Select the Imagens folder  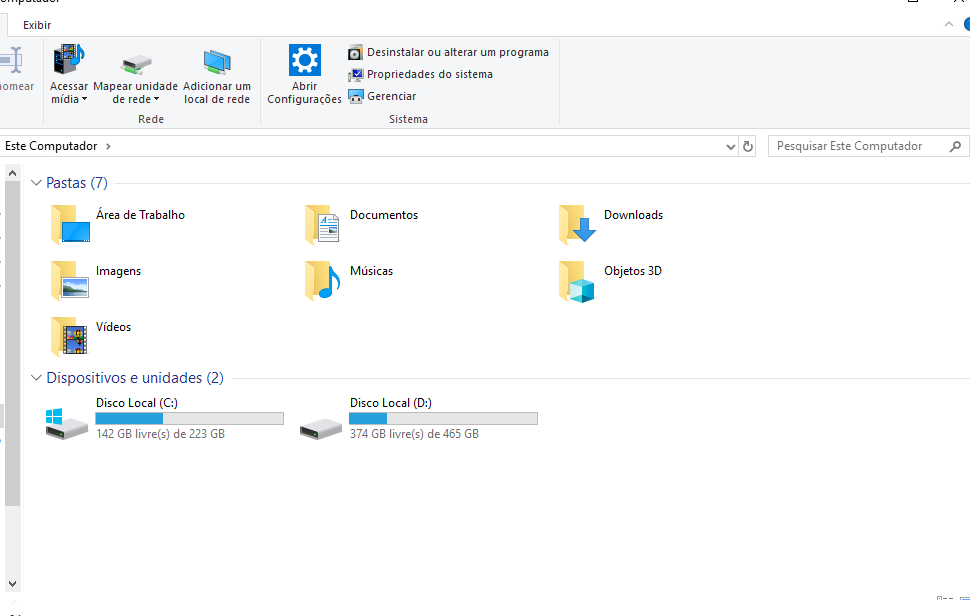[x=69, y=281]
